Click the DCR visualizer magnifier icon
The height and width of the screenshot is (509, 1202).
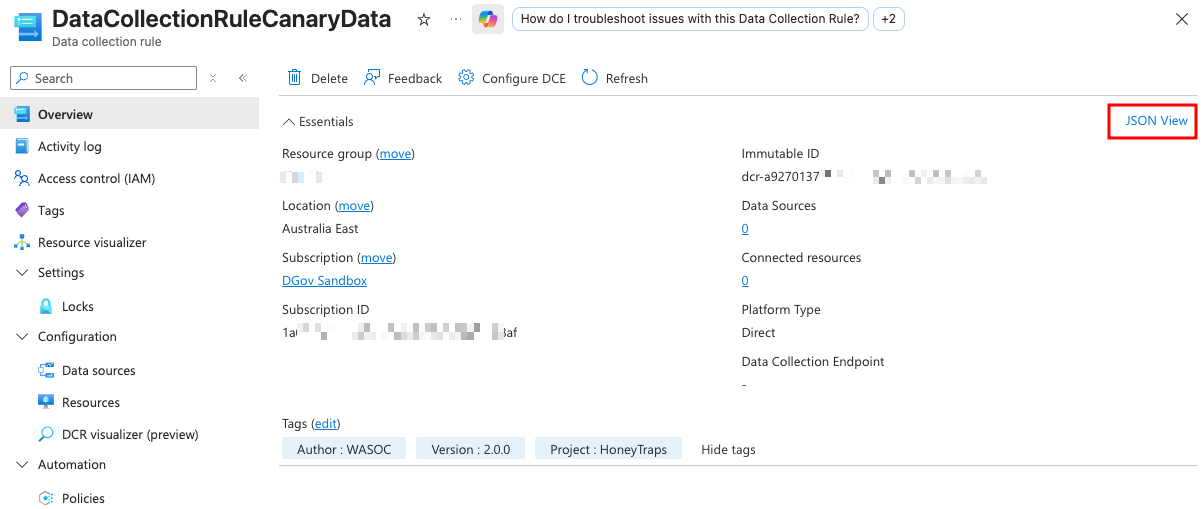pos(46,434)
